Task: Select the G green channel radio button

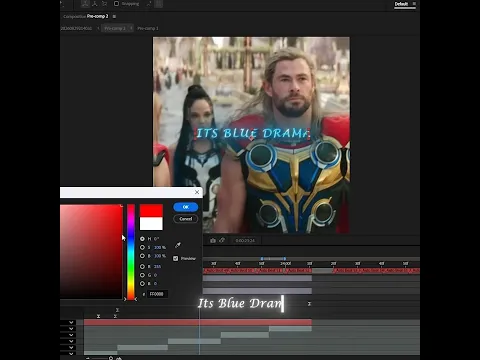Action: [142, 275]
